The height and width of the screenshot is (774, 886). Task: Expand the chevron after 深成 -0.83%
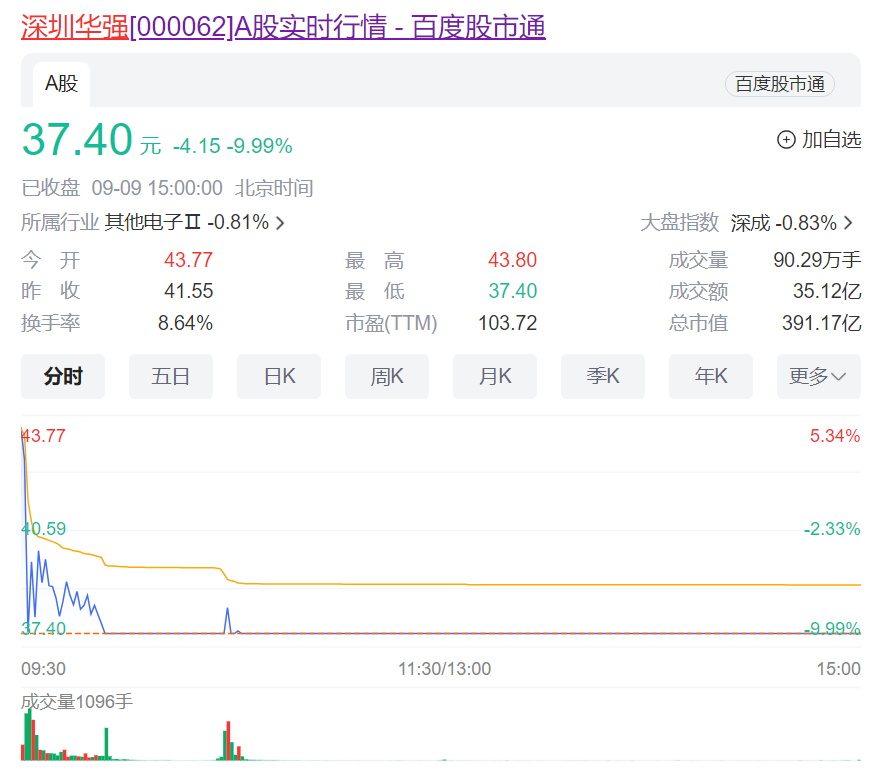[848, 223]
